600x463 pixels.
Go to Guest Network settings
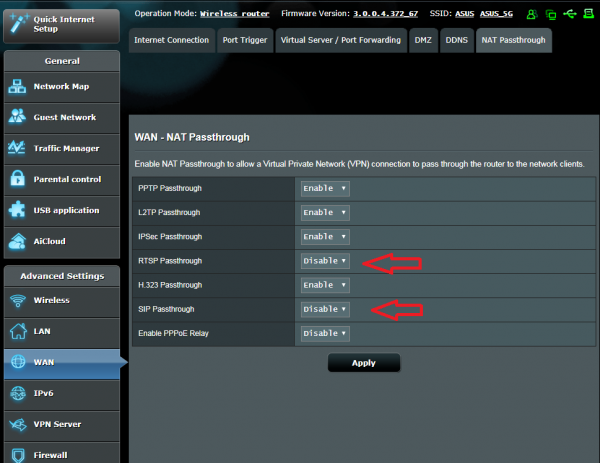[x=62, y=117]
